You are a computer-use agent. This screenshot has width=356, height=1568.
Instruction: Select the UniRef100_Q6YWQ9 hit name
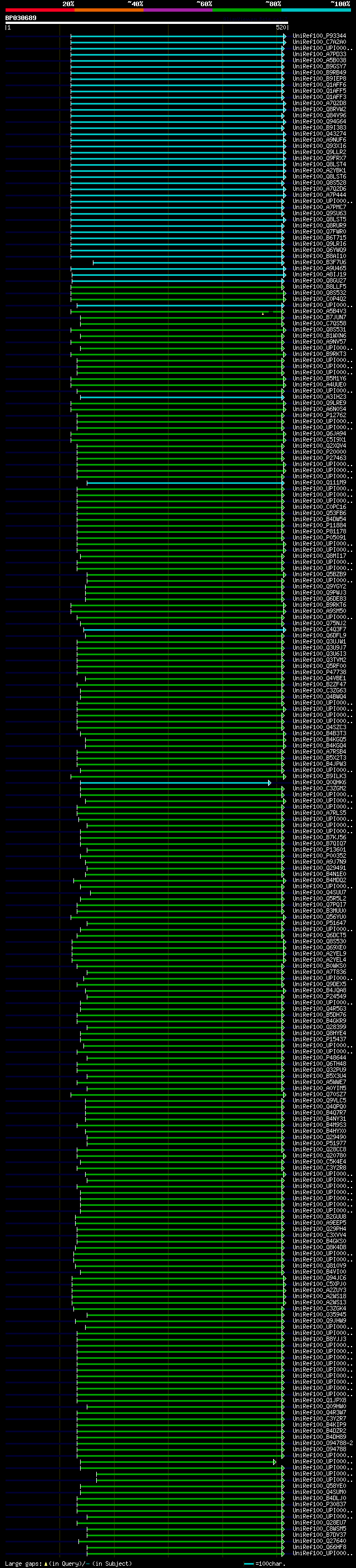(x=319, y=250)
